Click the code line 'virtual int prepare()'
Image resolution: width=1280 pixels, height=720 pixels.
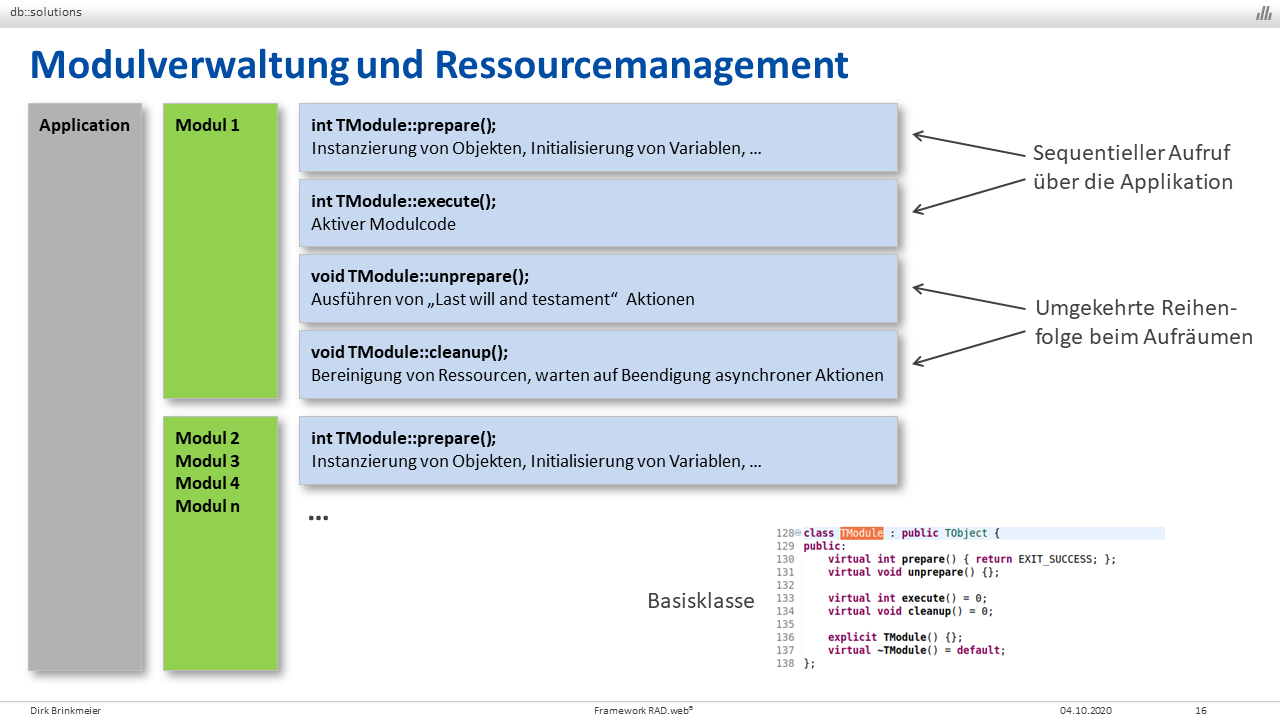click(971, 560)
